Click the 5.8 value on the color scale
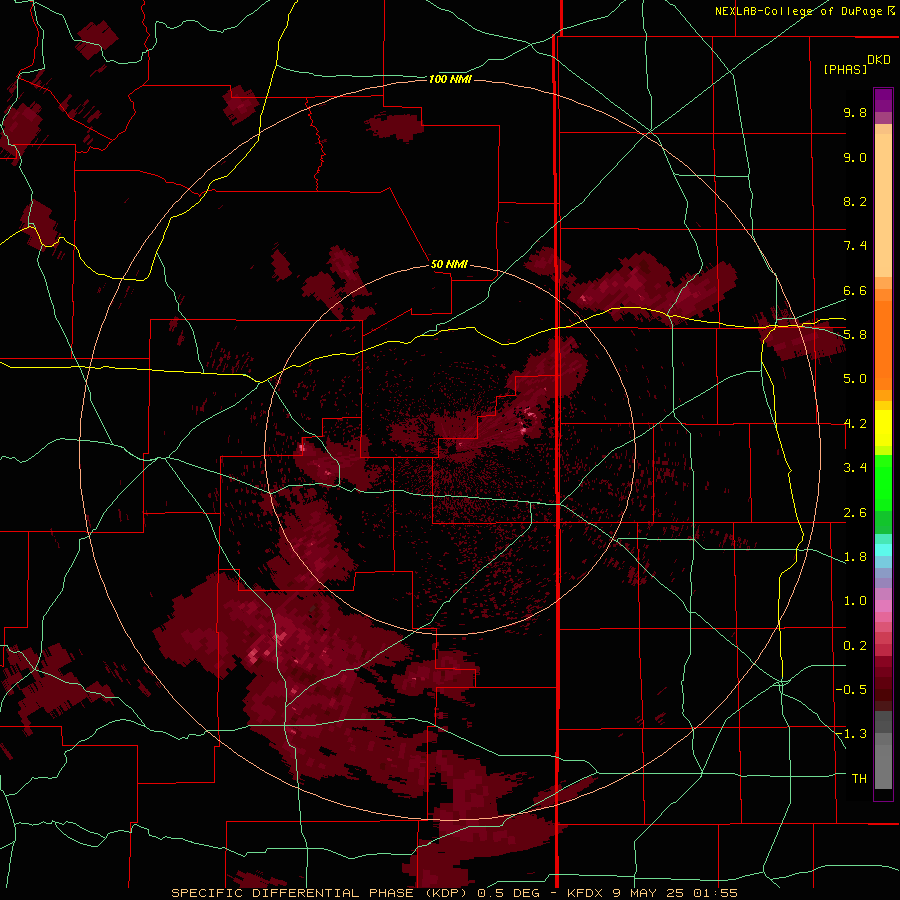The height and width of the screenshot is (900, 900). click(x=855, y=335)
